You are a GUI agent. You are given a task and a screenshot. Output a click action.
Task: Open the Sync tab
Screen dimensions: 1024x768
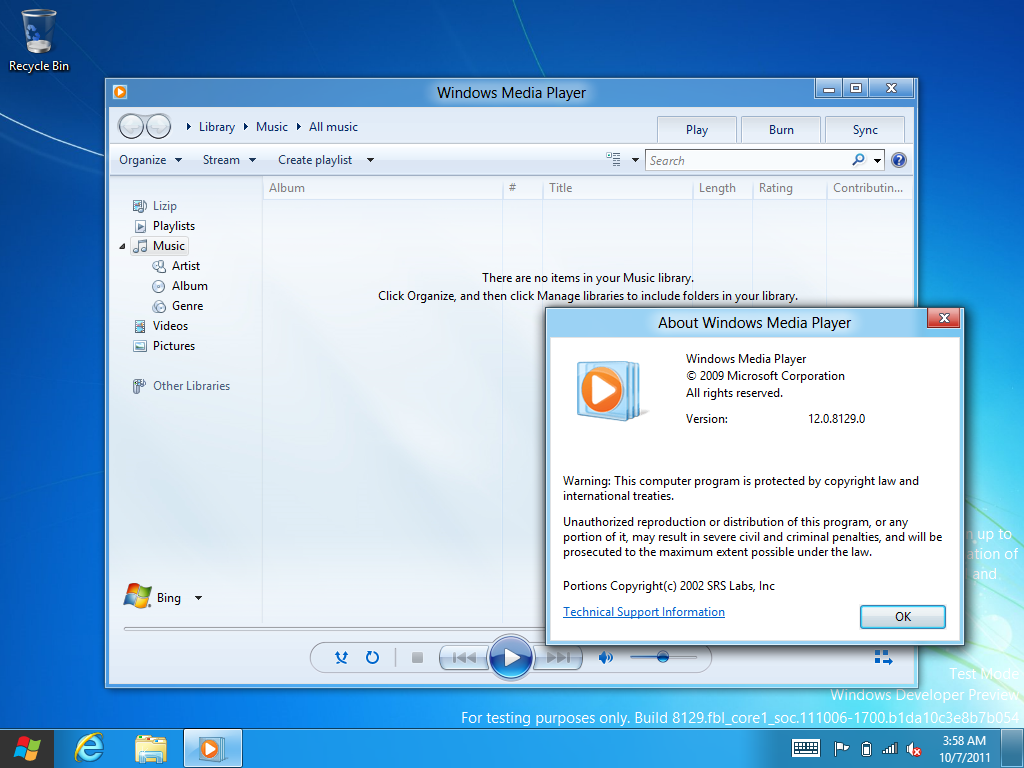(x=865, y=130)
